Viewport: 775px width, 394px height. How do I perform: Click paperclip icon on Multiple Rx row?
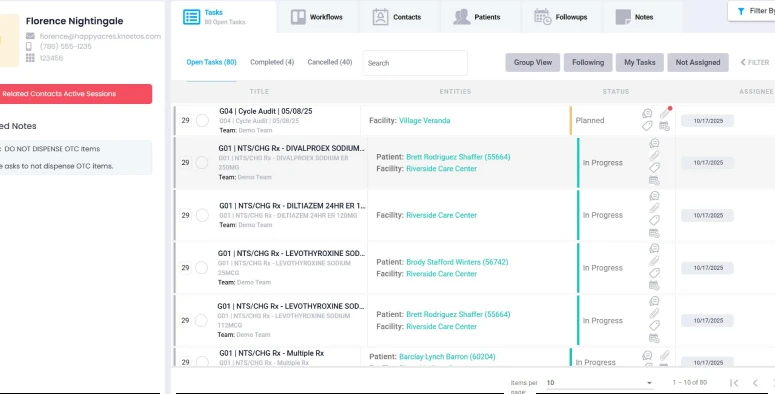point(665,355)
